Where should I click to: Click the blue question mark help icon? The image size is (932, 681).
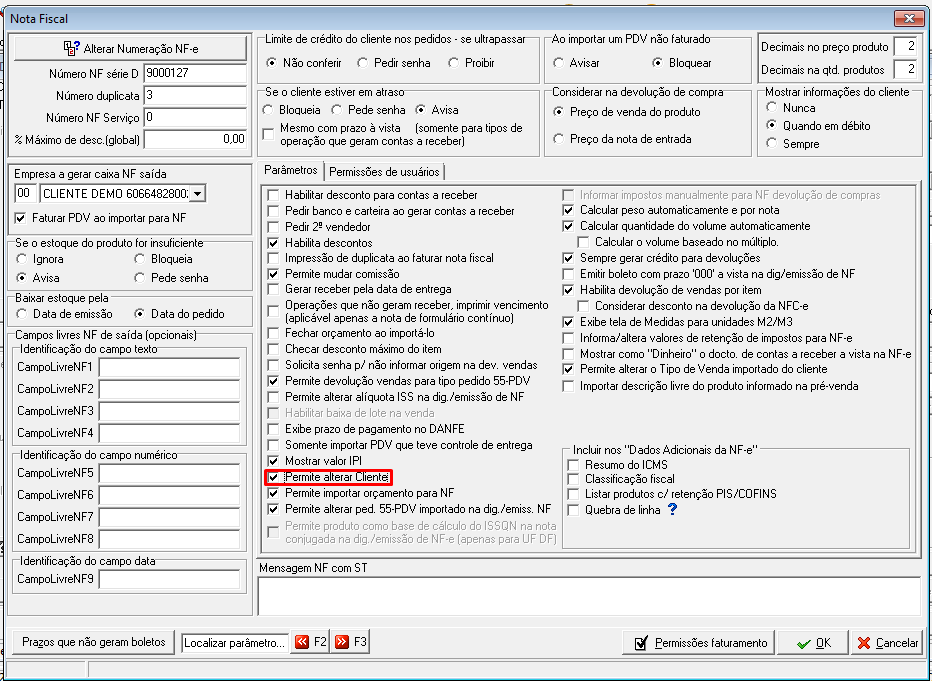[672, 509]
